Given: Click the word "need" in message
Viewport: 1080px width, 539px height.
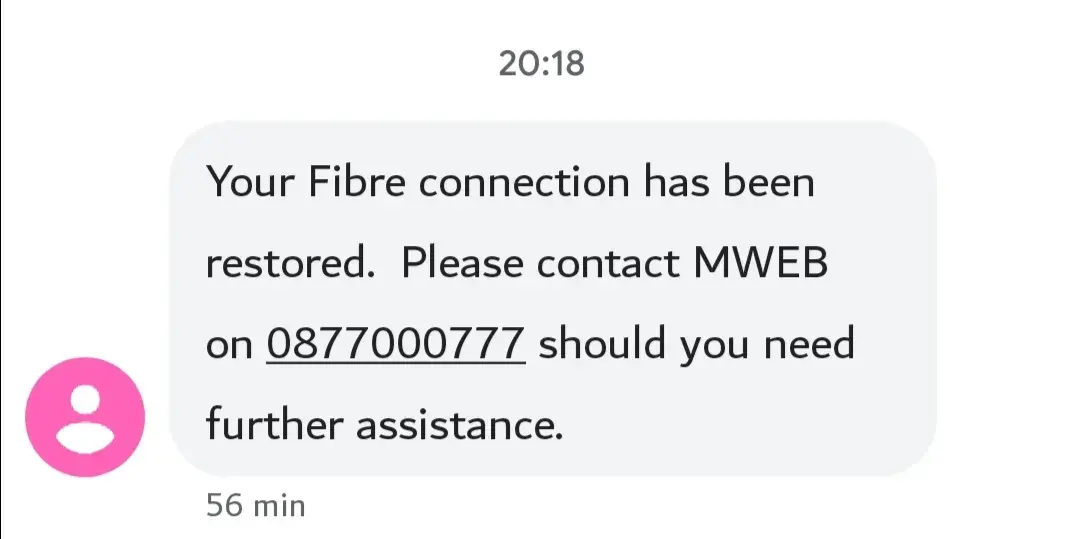Looking at the screenshot, I should coord(810,345).
